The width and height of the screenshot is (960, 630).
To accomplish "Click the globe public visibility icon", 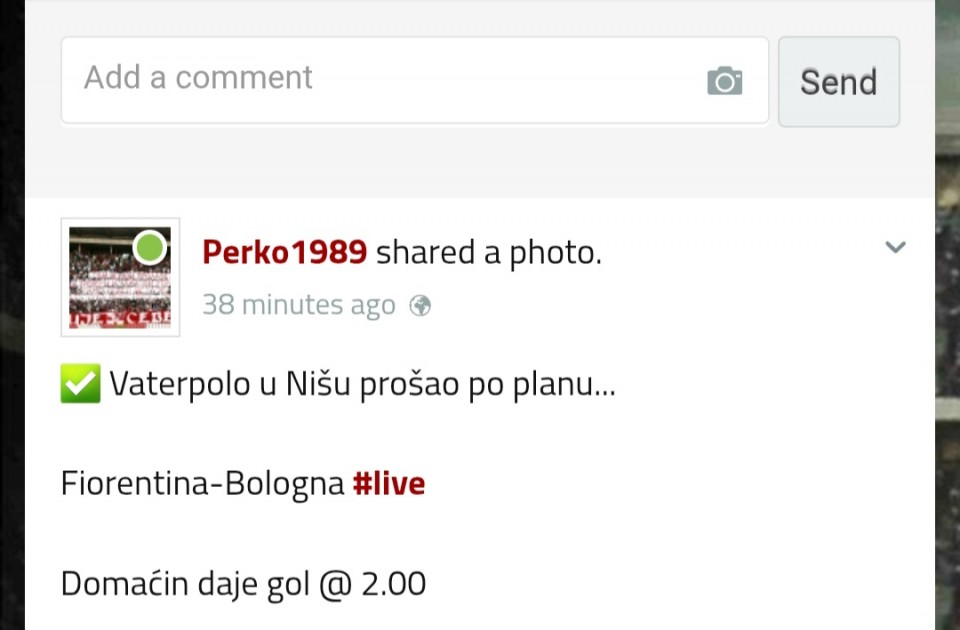I will 421,306.
